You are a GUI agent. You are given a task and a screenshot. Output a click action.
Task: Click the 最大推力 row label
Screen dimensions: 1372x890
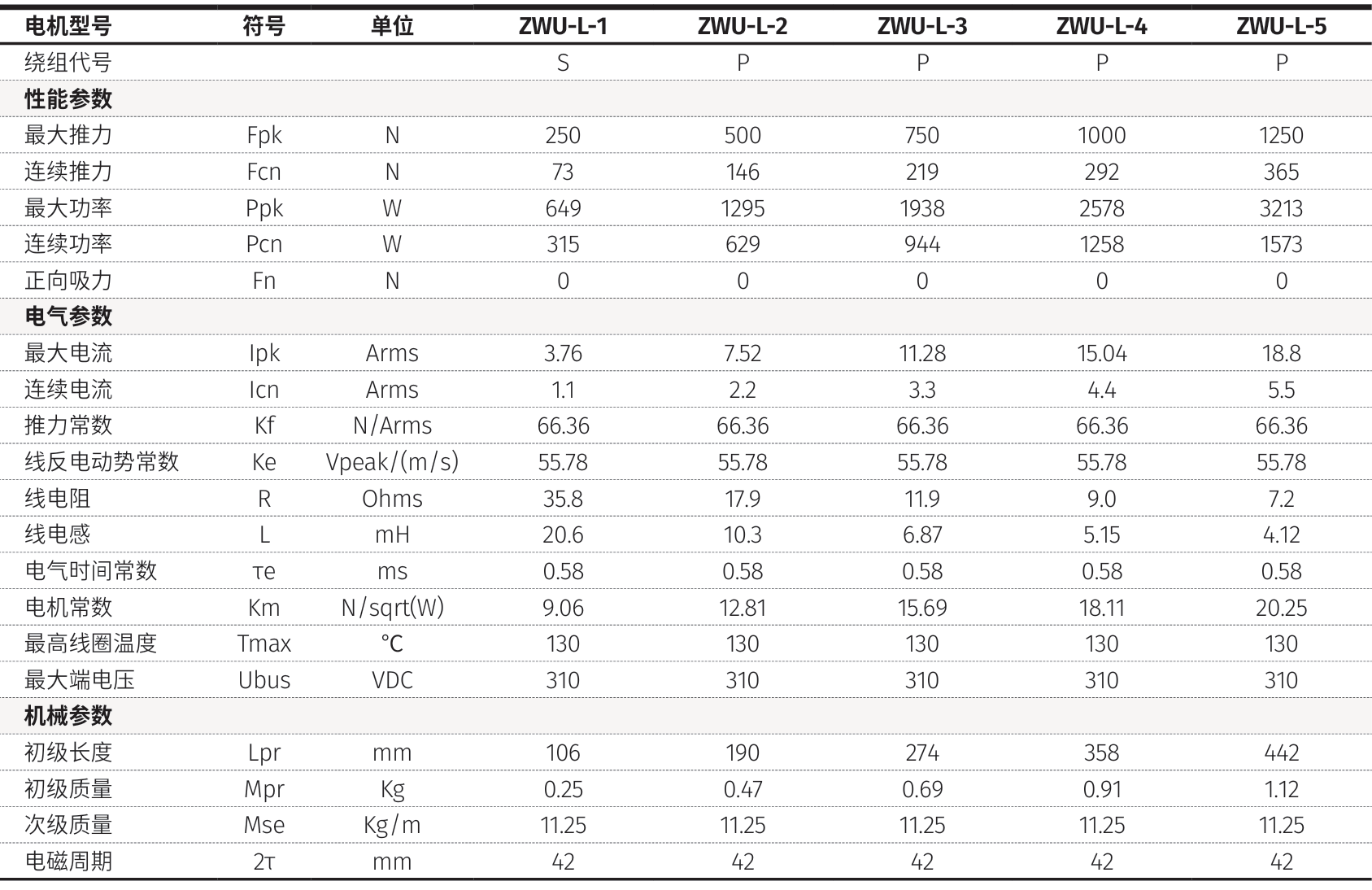pos(68,135)
